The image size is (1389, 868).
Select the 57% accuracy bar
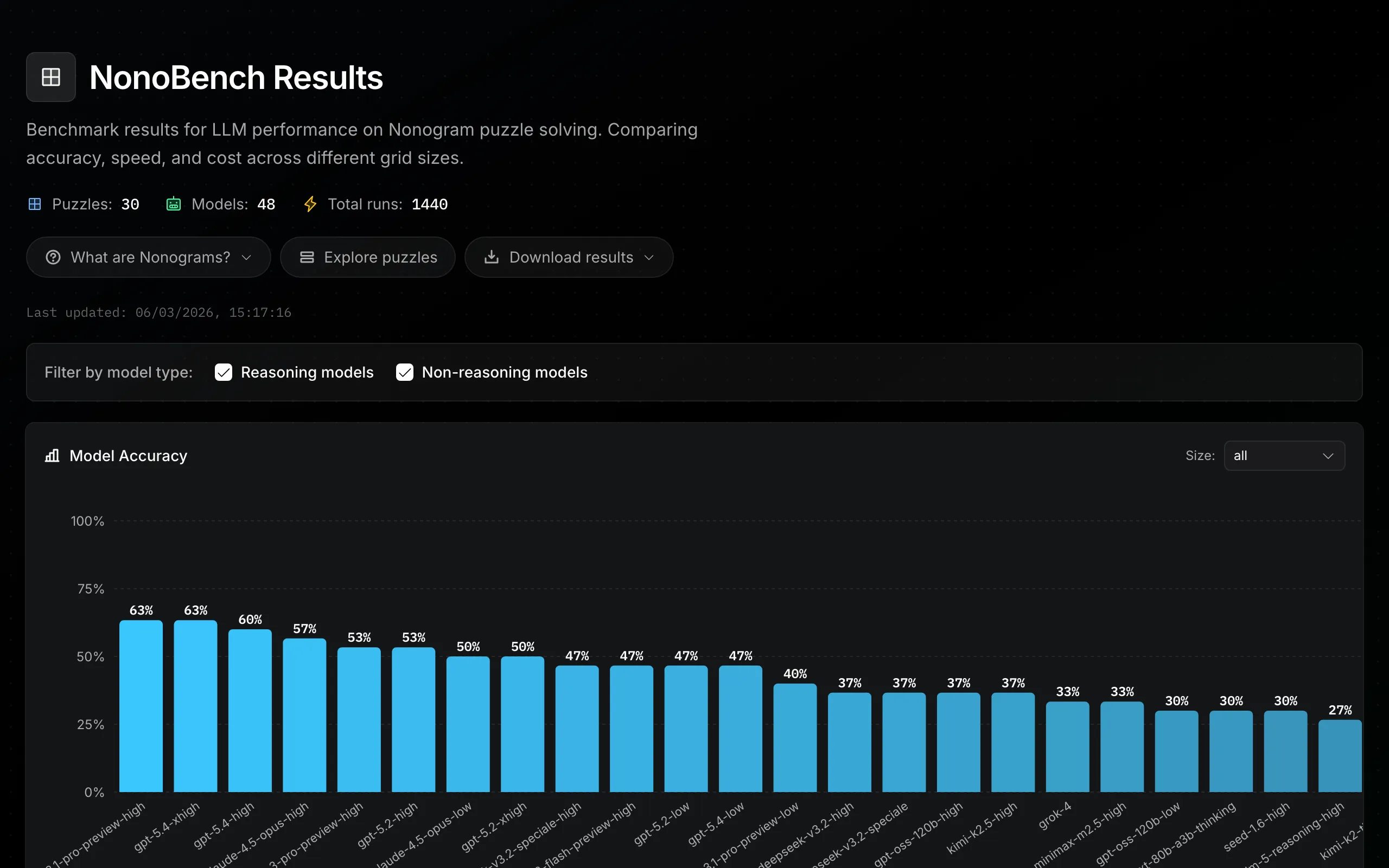pyautogui.click(x=305, y=716)
